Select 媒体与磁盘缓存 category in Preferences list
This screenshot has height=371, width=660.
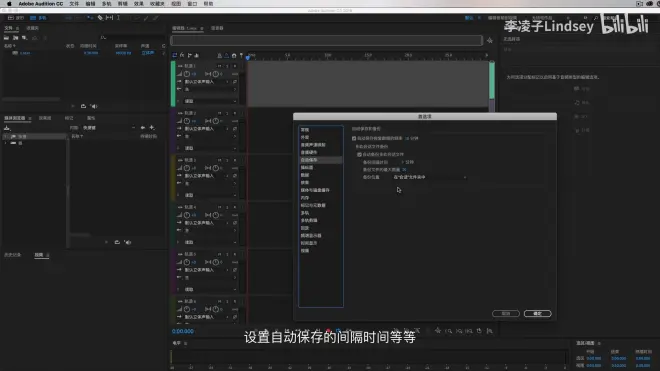[320, 190]
